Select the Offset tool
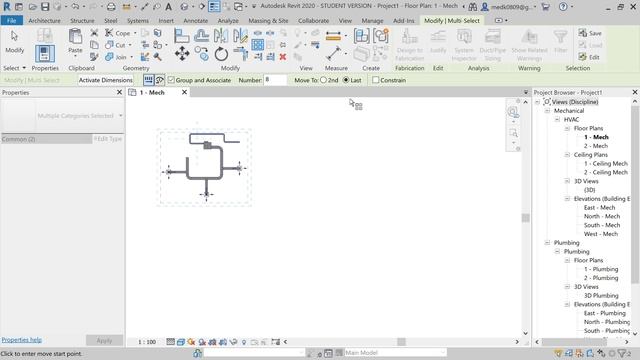The image size is (640, 360). 202,36
